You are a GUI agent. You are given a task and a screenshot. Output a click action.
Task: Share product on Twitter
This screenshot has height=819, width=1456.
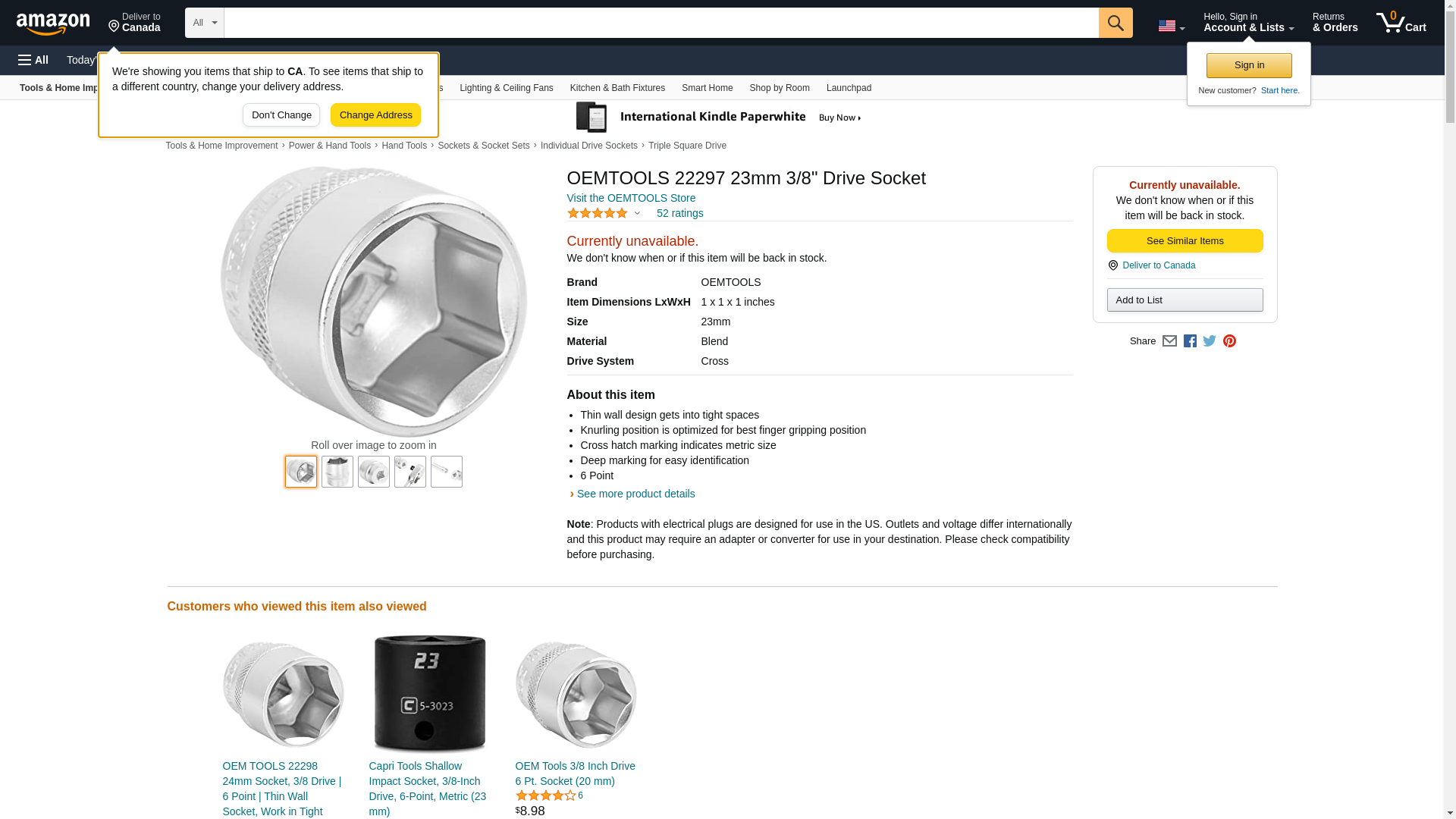point(1210,341)
